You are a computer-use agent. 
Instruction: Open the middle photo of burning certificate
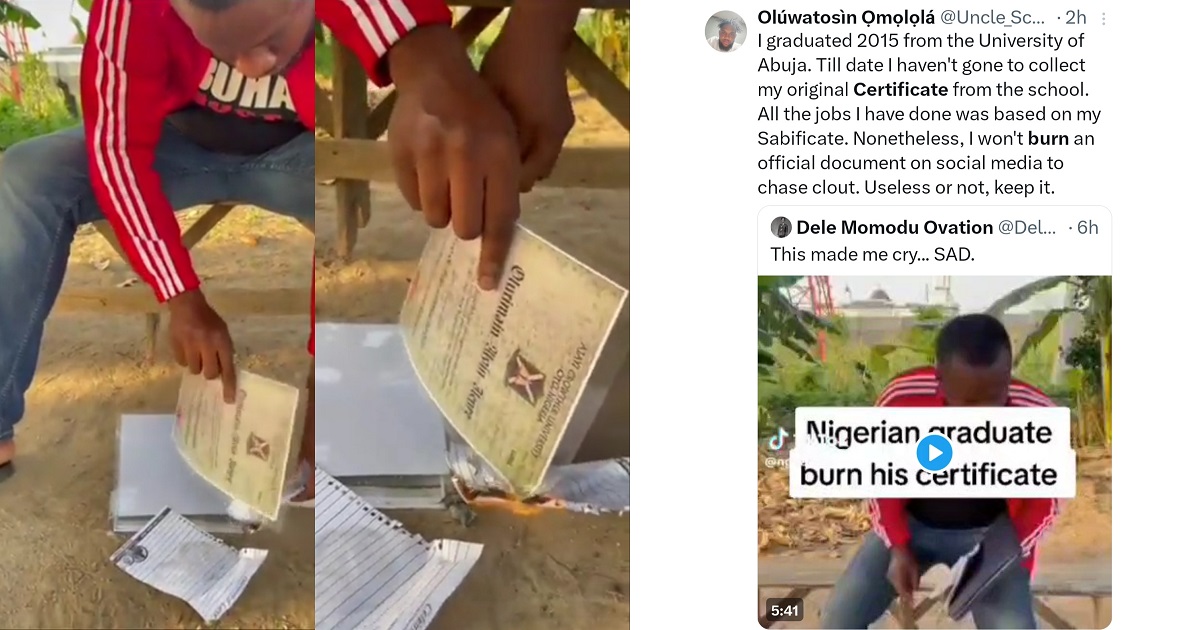tap(472, 314)
